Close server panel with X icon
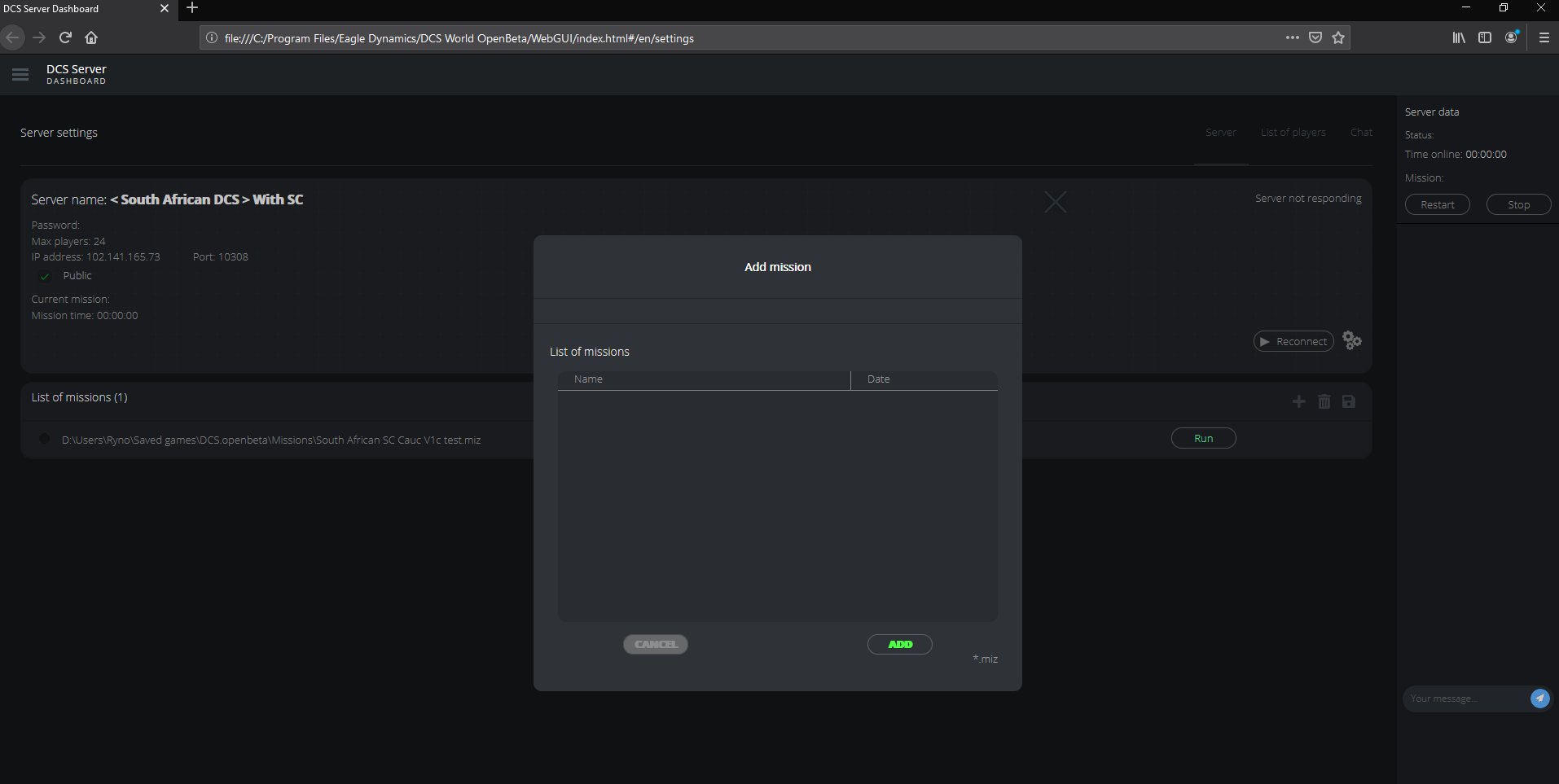Viewport: 1559px width, 784px height. point(1056,202)
